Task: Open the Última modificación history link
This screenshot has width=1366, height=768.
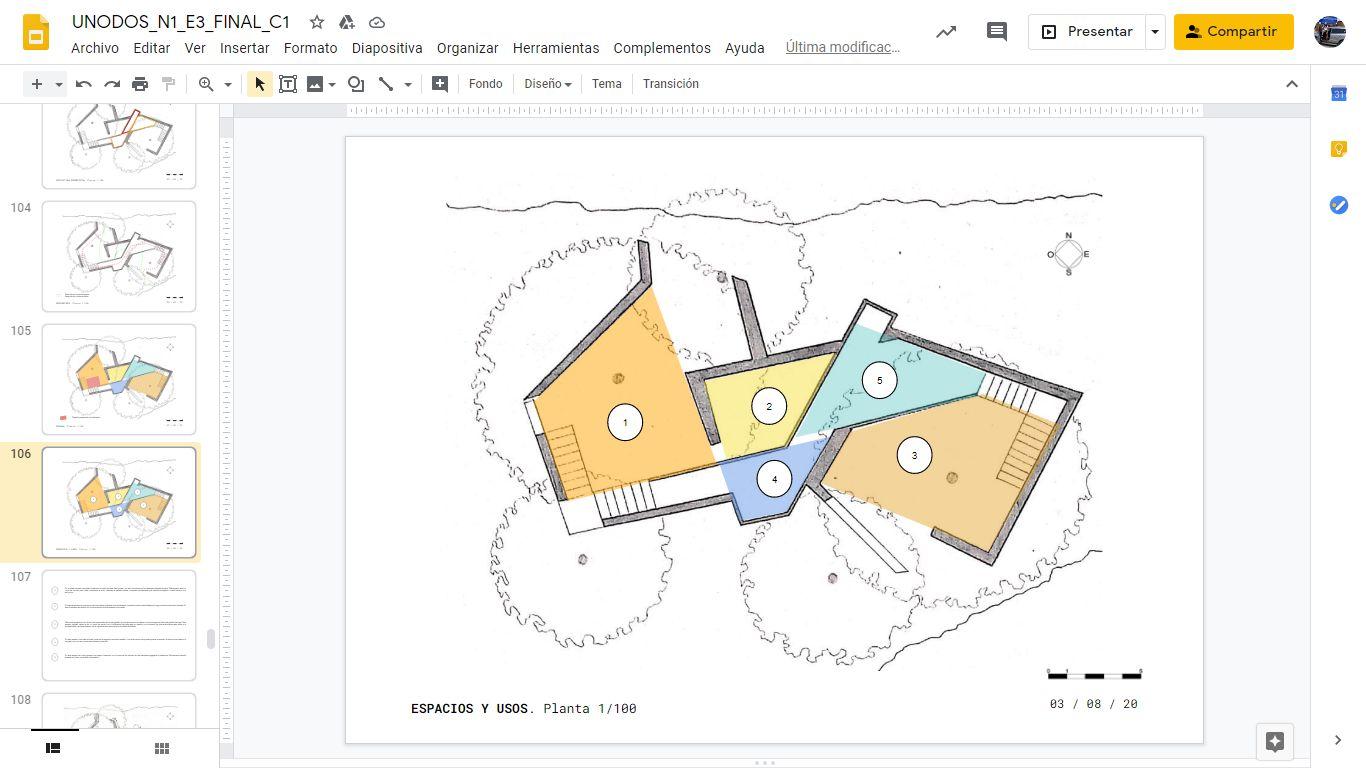Action: pos(843,47)
